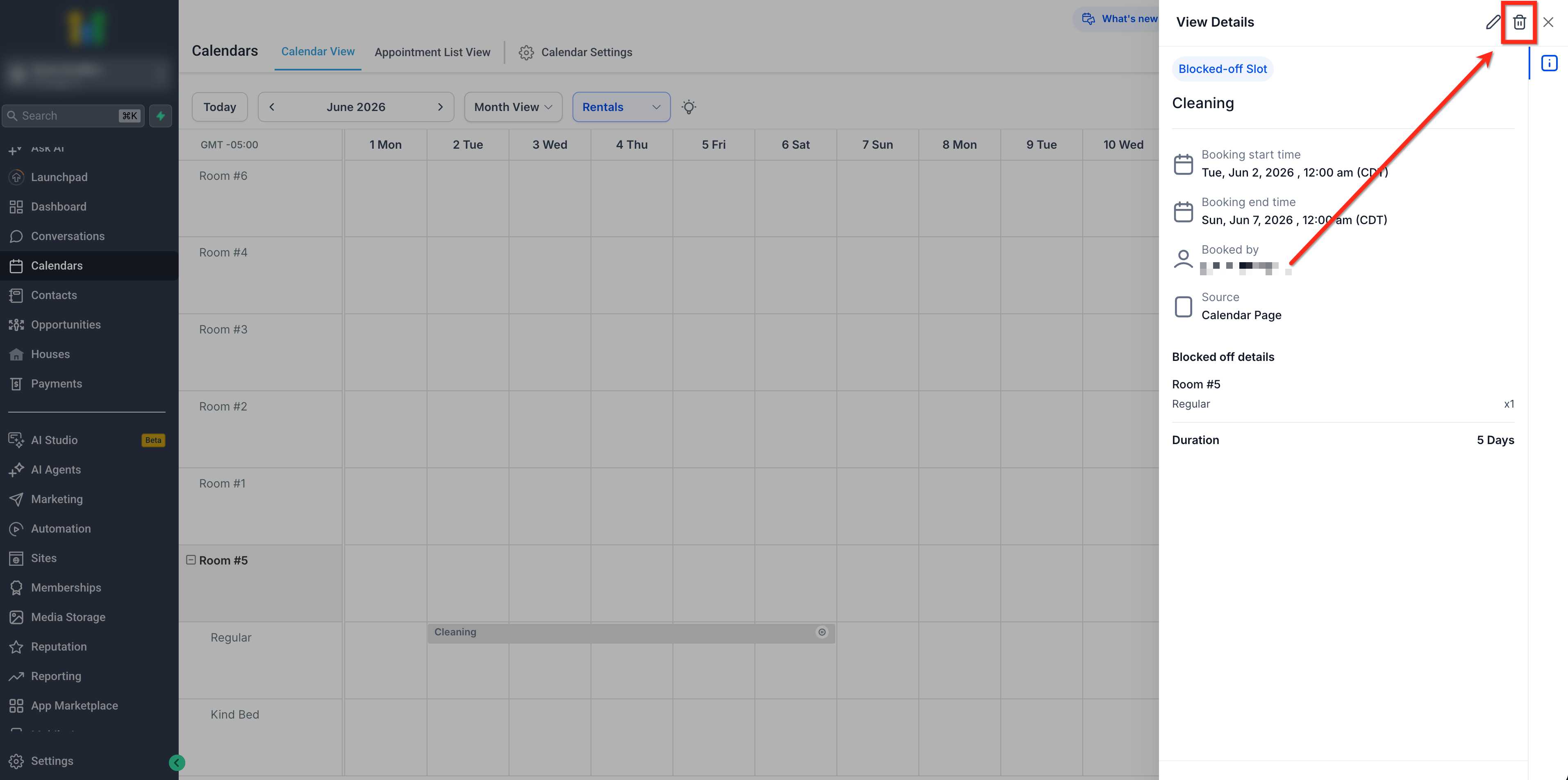Switch to Appointment List View tab
Image resolution: width=1568 pixels, height=780 pixels.
[x=432, y=52]
